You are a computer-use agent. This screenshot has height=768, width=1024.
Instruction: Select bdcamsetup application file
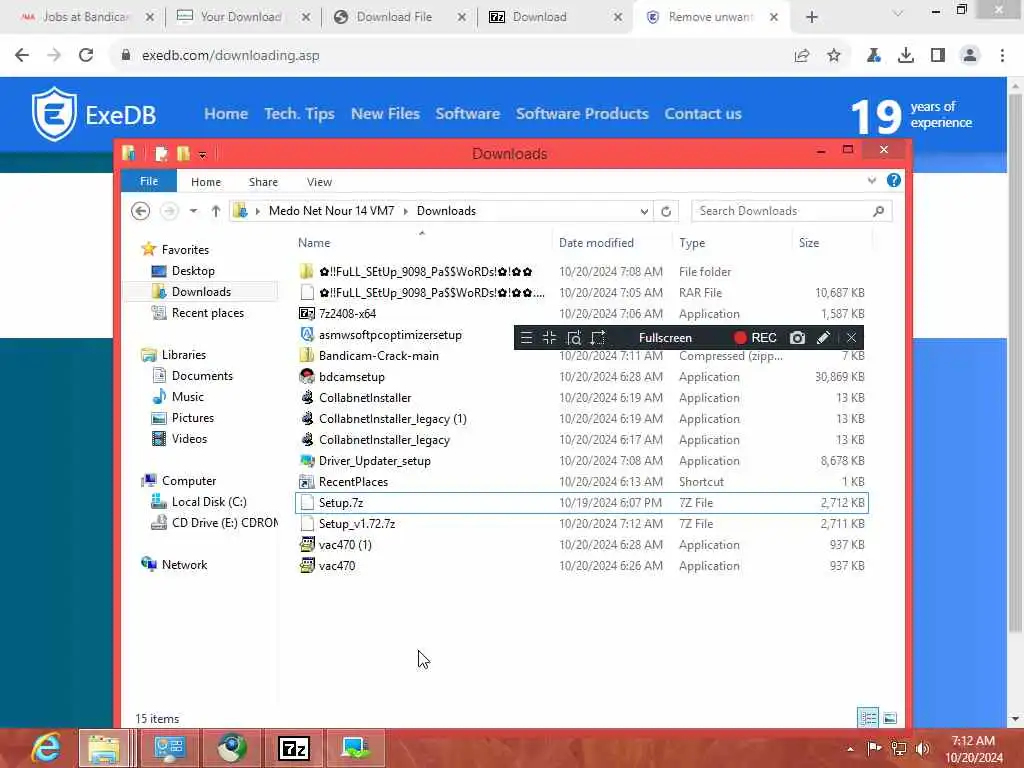[581, 377]
